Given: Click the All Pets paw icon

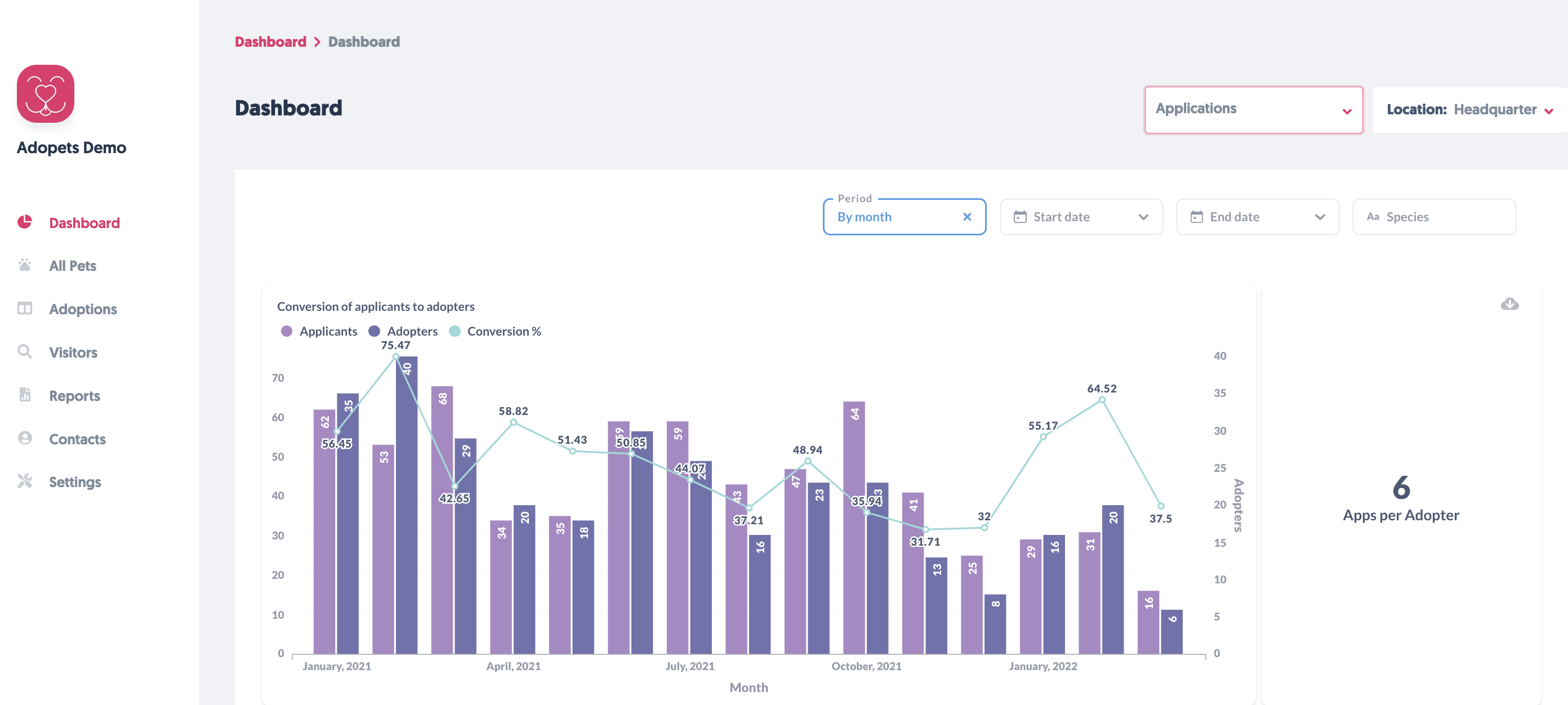Looking at the screenshot, I should [25, 265].
